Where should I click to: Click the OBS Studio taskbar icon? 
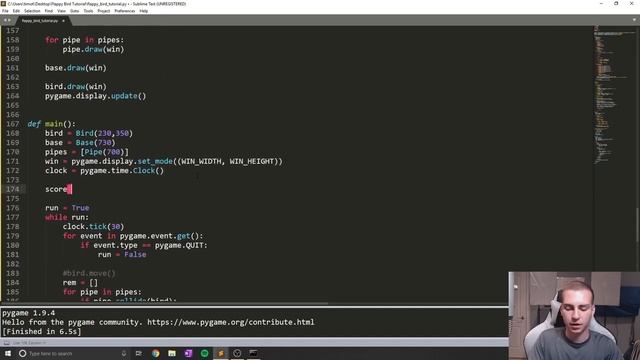click(237, 353)
